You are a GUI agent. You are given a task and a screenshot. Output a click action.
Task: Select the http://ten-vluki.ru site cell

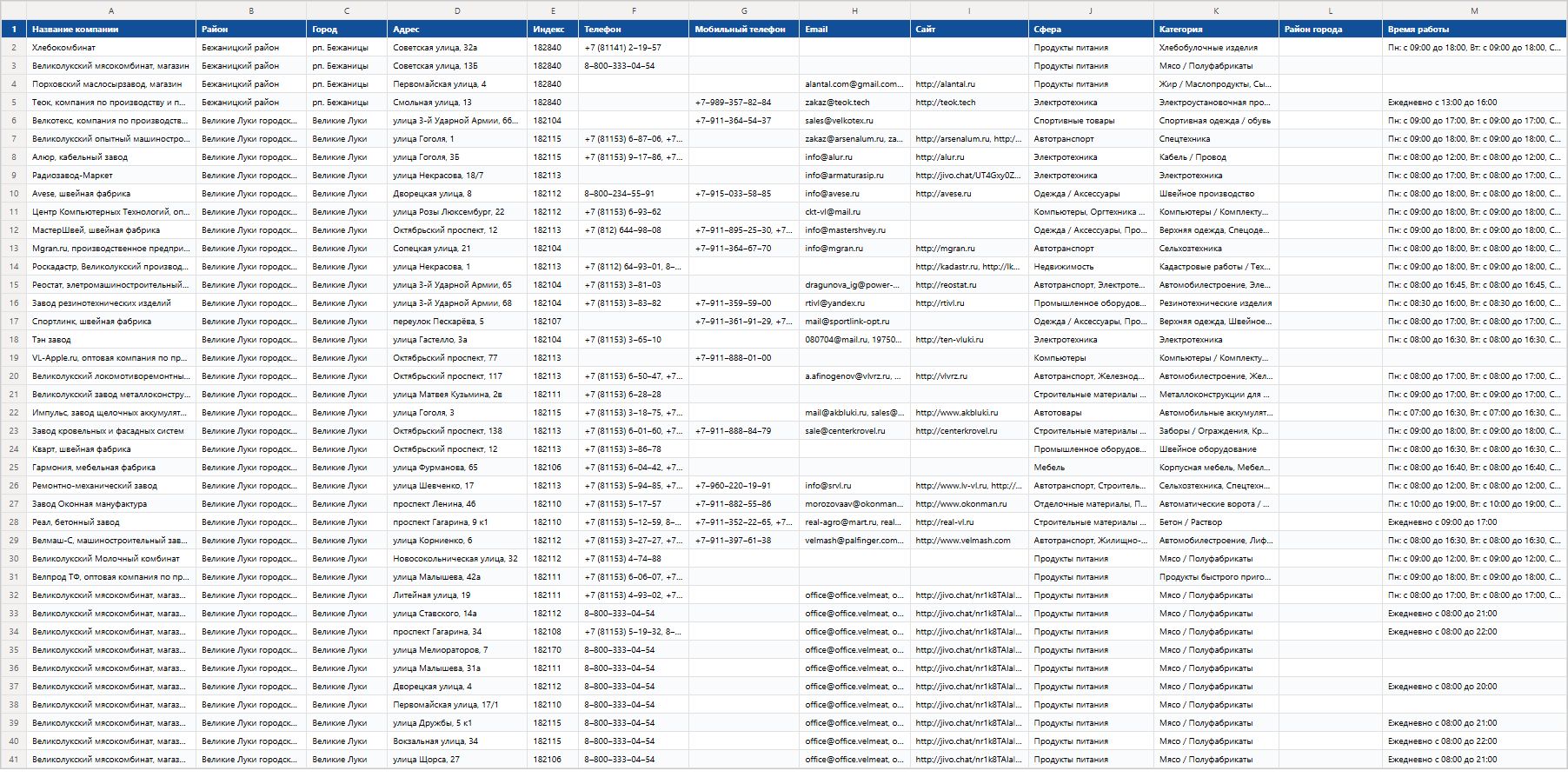coord(969,340)
